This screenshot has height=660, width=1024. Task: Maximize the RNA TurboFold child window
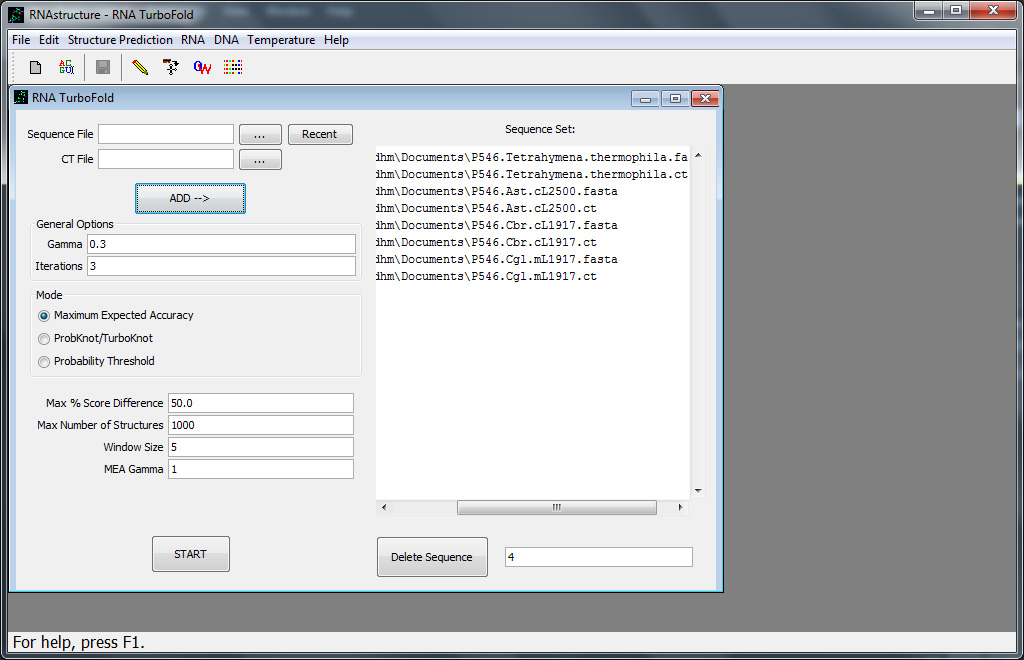675,99
